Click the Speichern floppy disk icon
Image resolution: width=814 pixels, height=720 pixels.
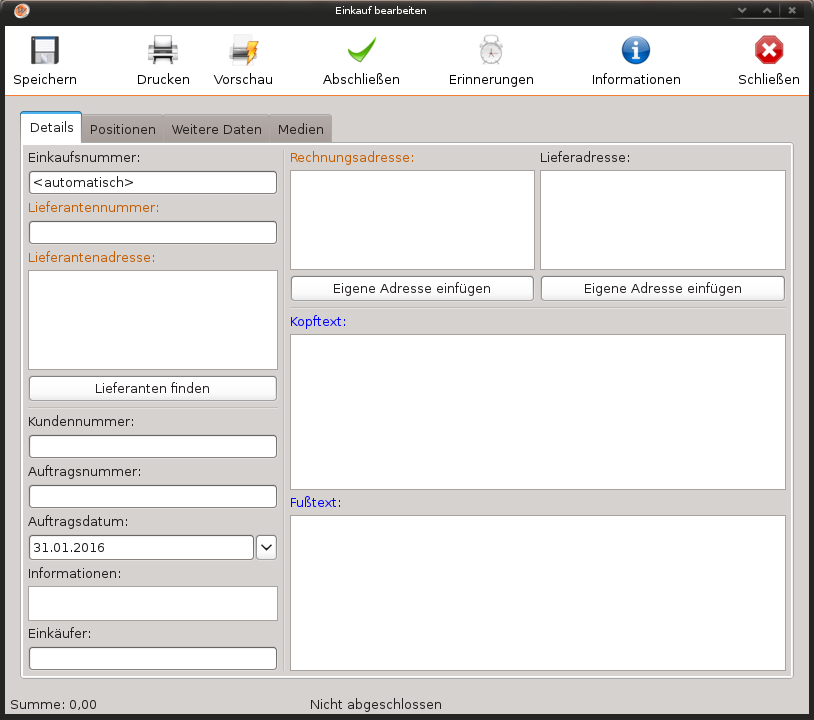tap(45, 51)
